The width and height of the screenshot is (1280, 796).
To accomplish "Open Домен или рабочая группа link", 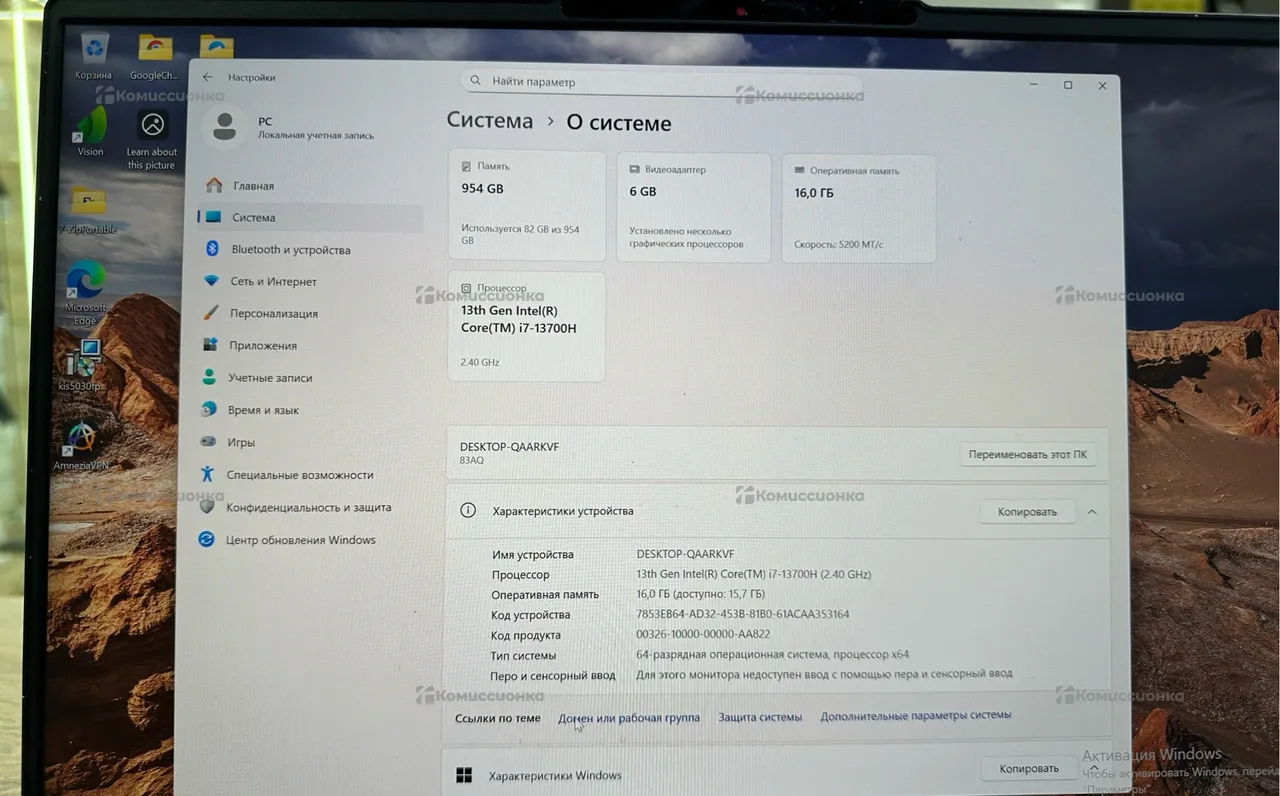I will [x=628, y=718].
